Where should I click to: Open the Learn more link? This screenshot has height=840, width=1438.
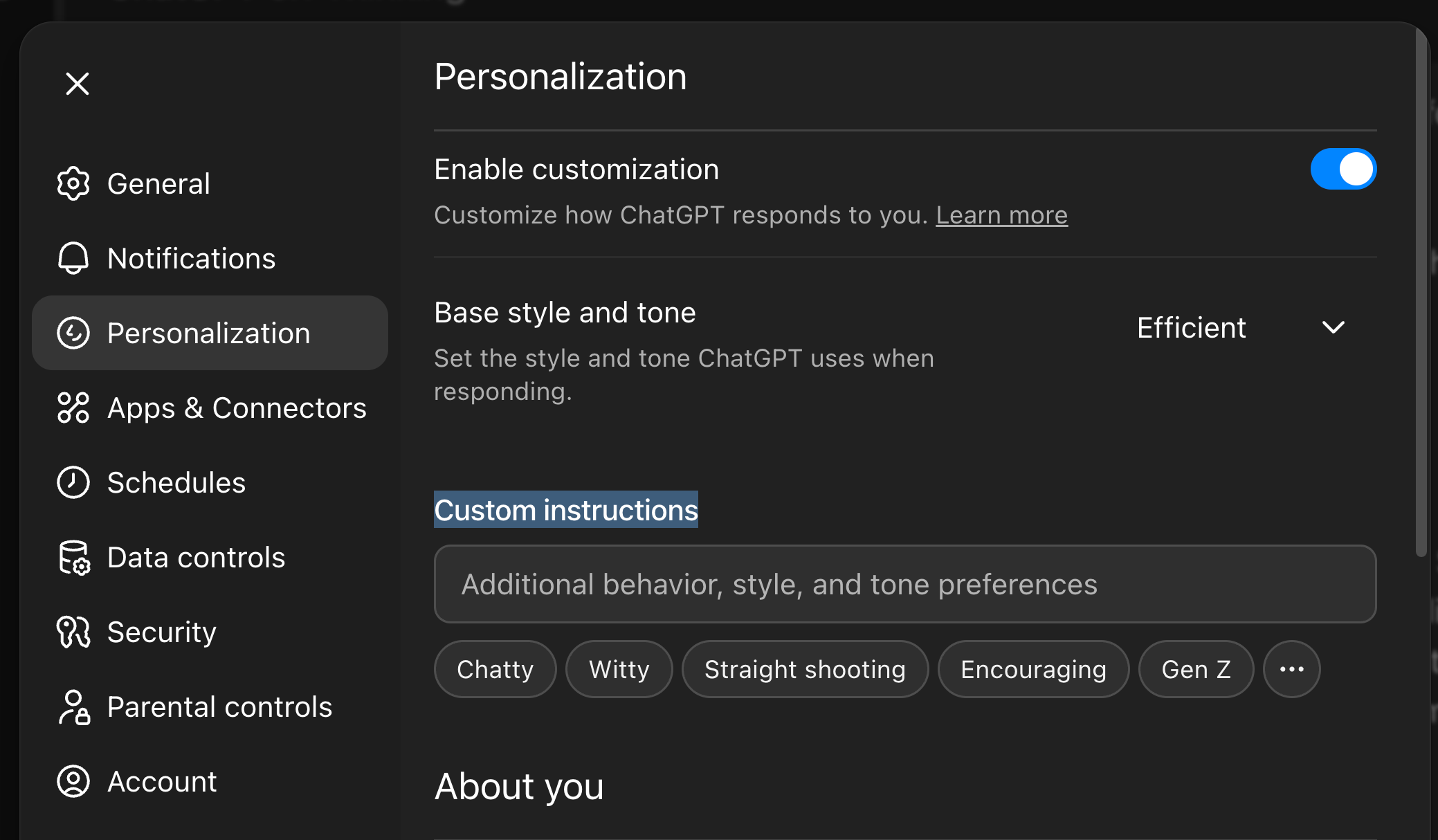pos(1001,215)
